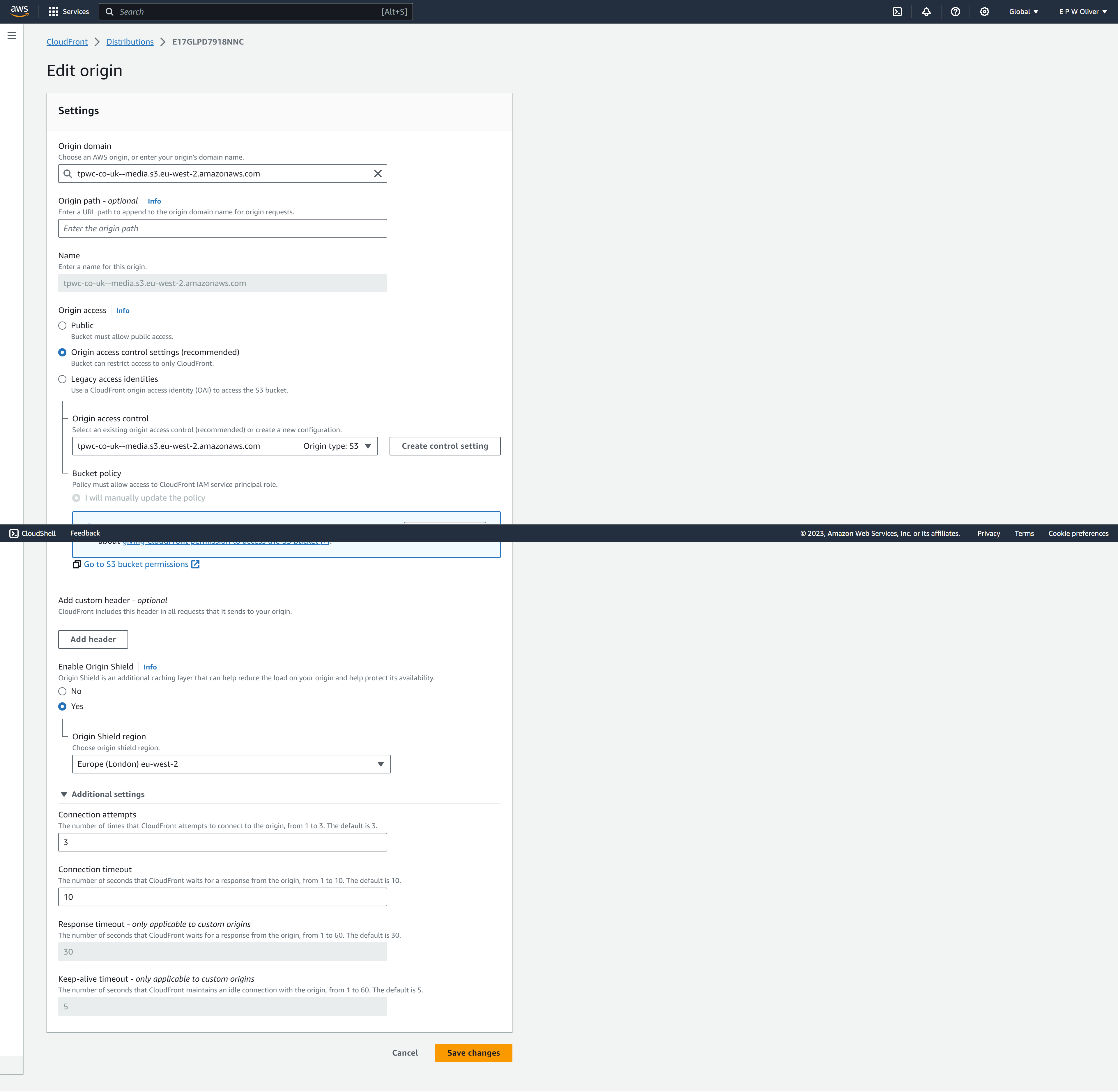This screenshot has height=1092, width=1118.
Task: Click the Connection attempts field
Action: (222, 842)
